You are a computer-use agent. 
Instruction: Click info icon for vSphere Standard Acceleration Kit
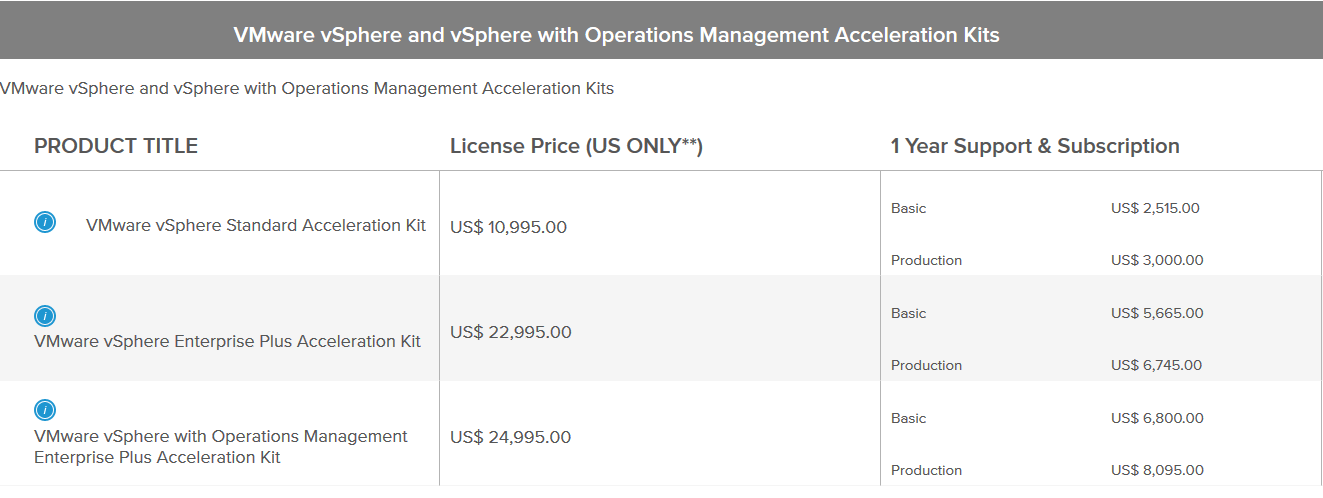coord(45,222)
